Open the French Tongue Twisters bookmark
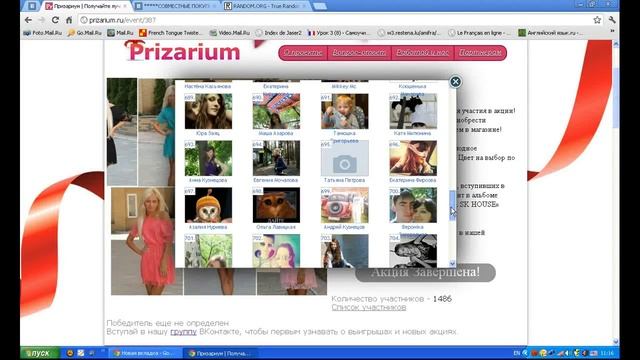The height and width of the screenshot is (360, 640). 170,33
